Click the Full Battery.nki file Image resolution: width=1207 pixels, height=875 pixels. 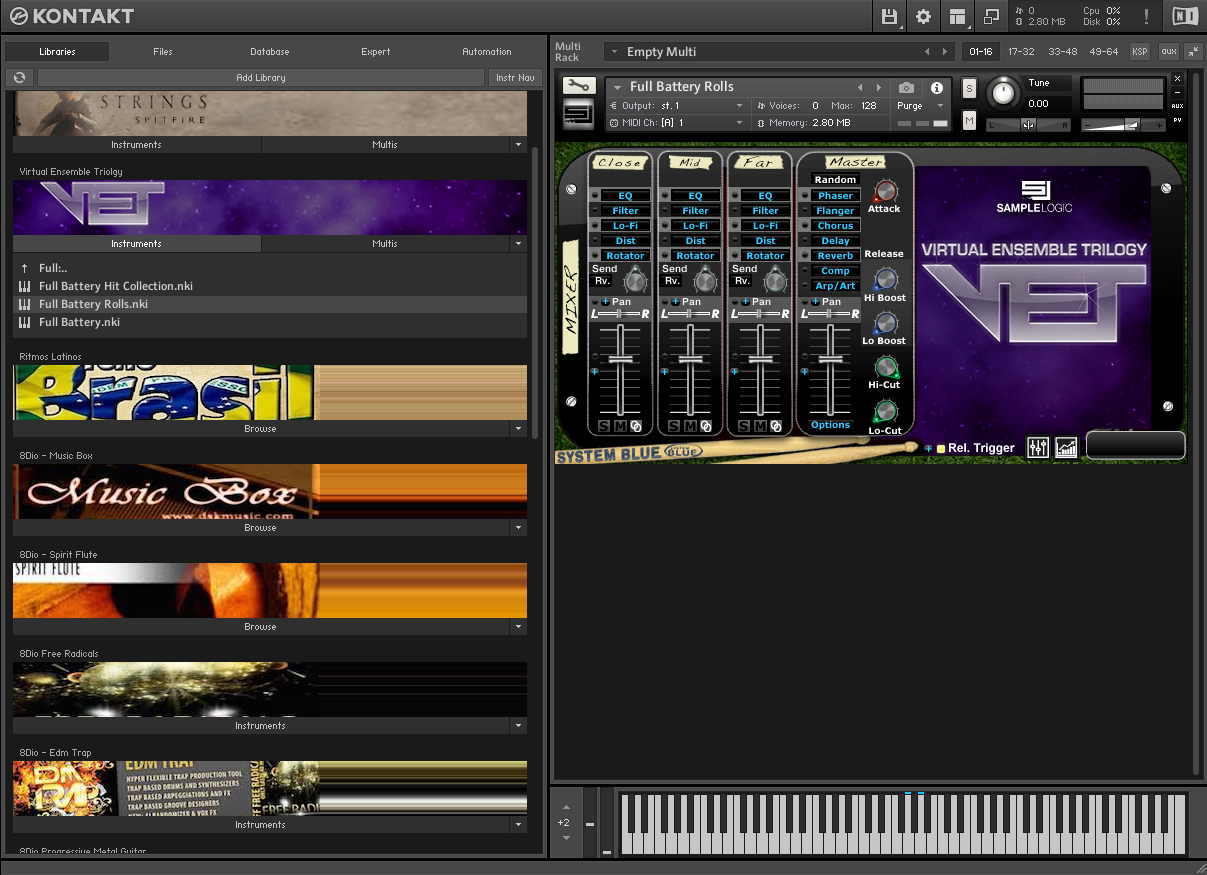pyautogui.click(x=79, y=322)
